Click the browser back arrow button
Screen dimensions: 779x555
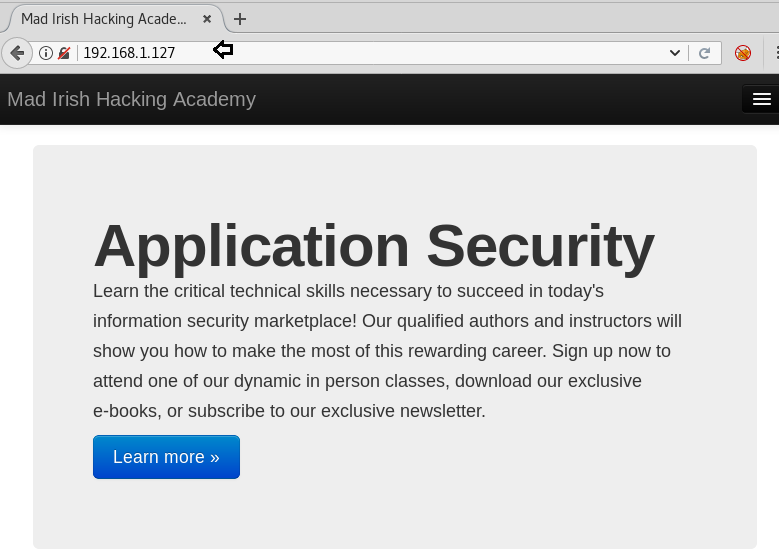pos(17,53)
